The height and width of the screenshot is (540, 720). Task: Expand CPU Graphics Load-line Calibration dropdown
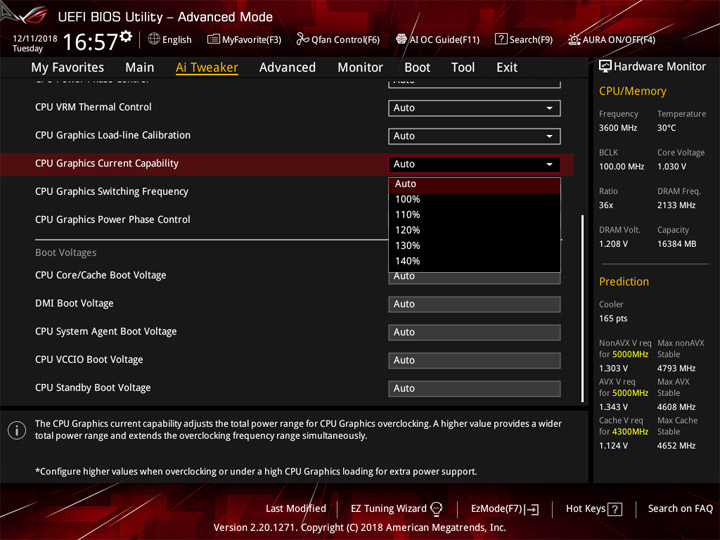(x=474, y=136)
